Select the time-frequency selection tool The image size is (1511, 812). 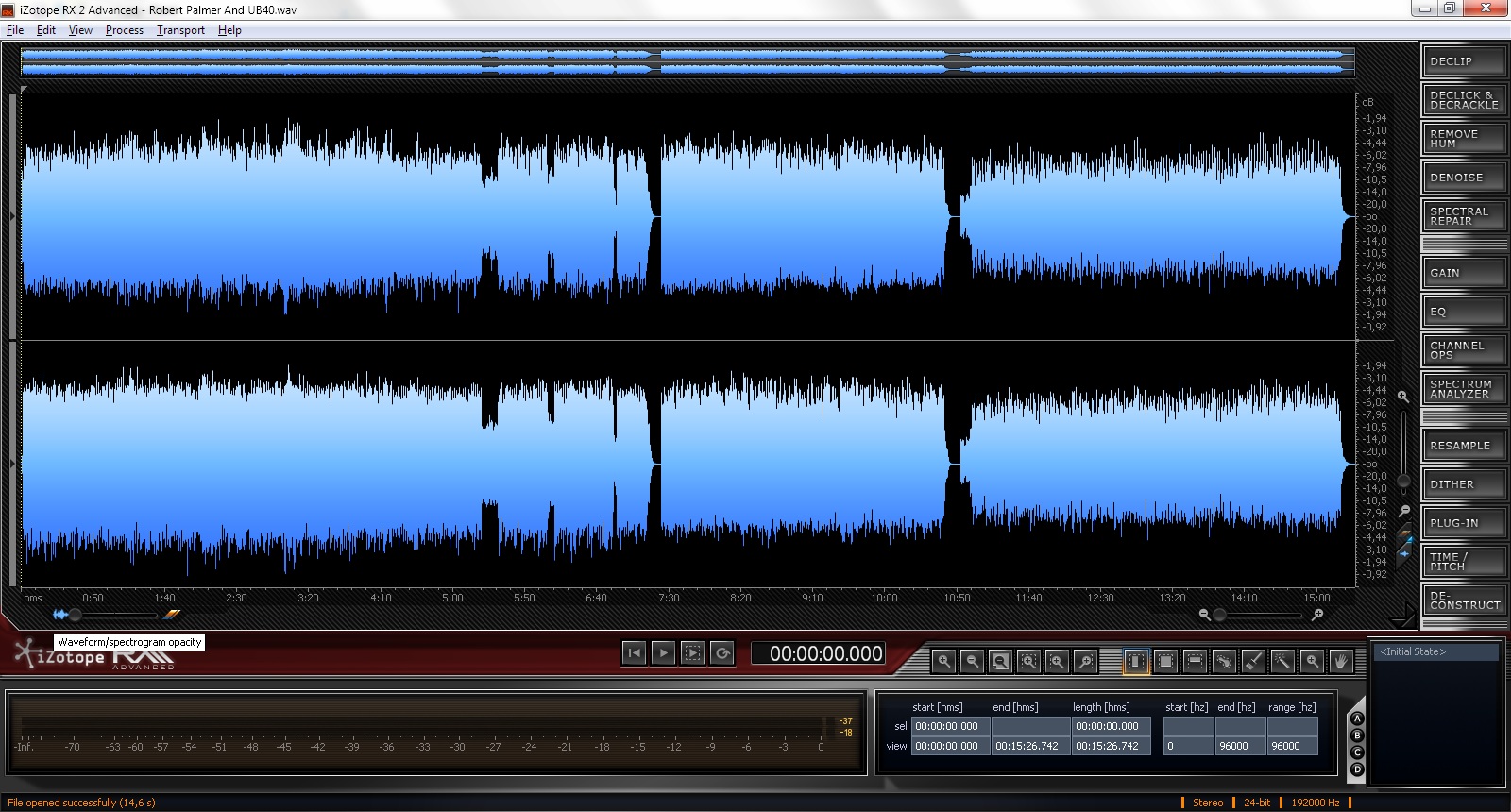coord(1165,662)
